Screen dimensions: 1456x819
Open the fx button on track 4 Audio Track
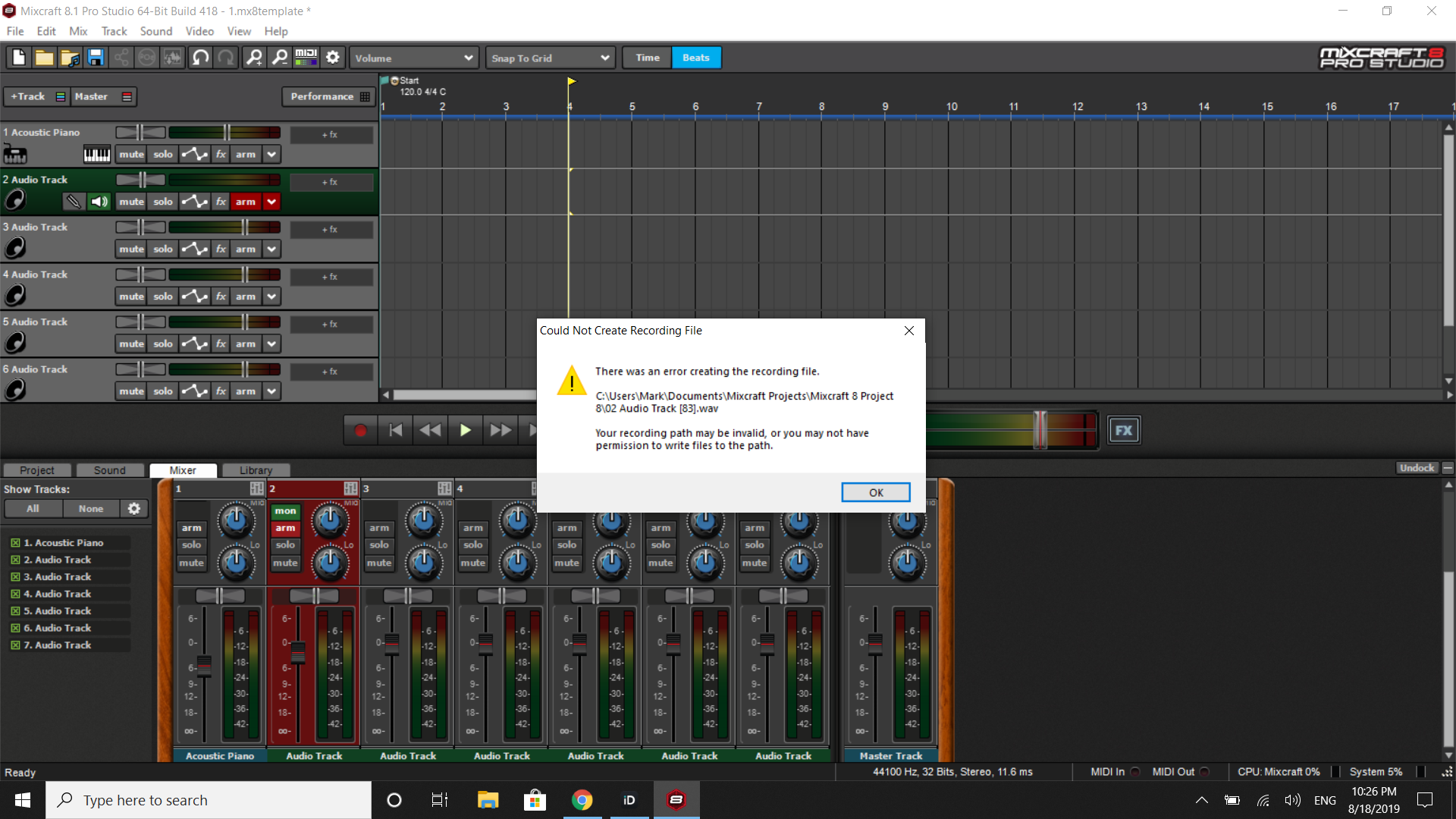pos(221,297)
